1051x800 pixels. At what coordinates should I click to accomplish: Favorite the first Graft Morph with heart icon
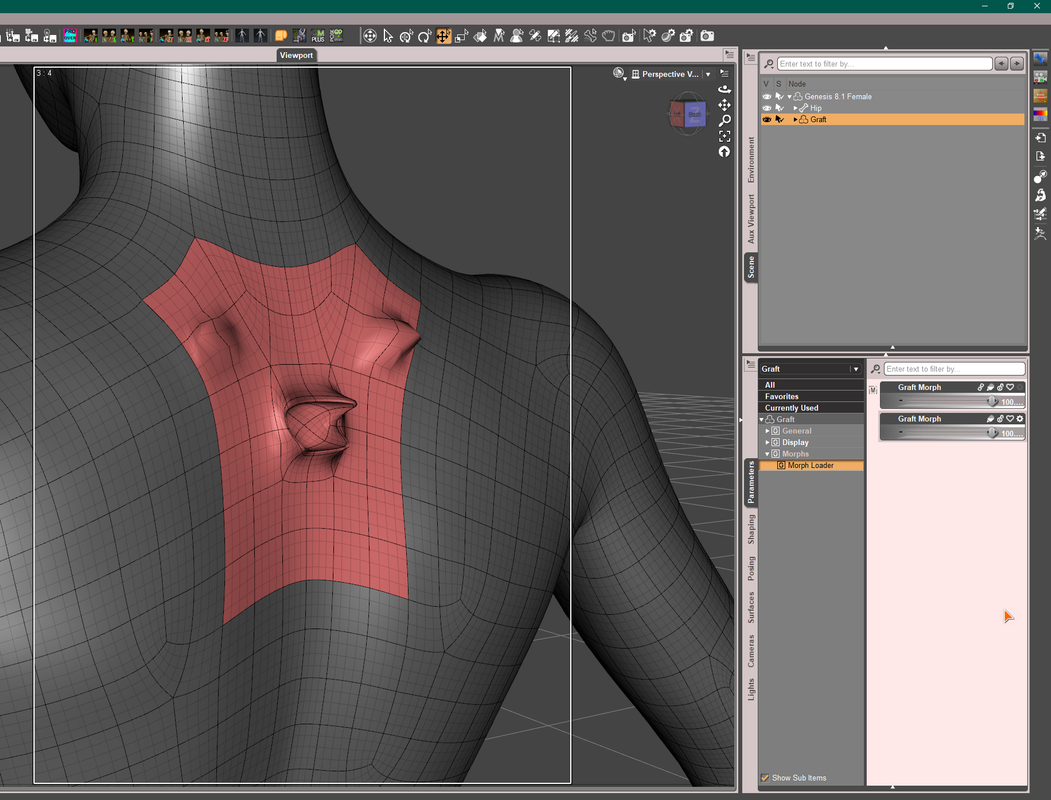tap(1010, 387)
